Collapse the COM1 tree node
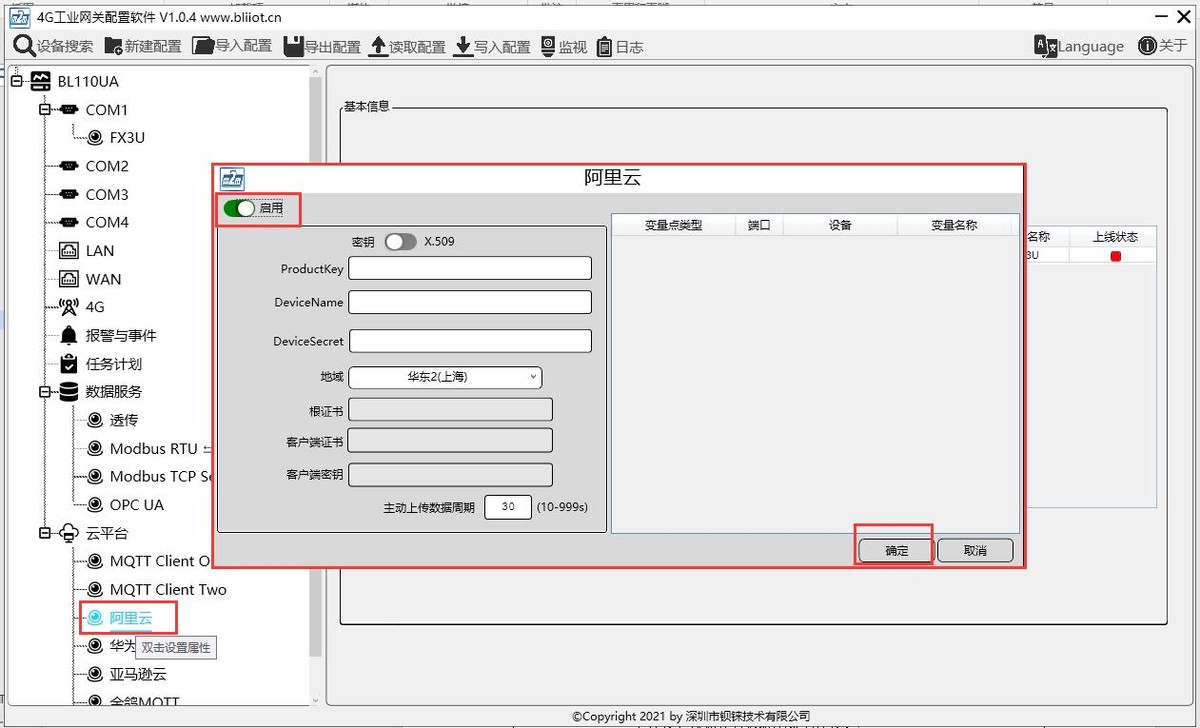The height and width of the screenshot is (728, 1200). (44, 109)
